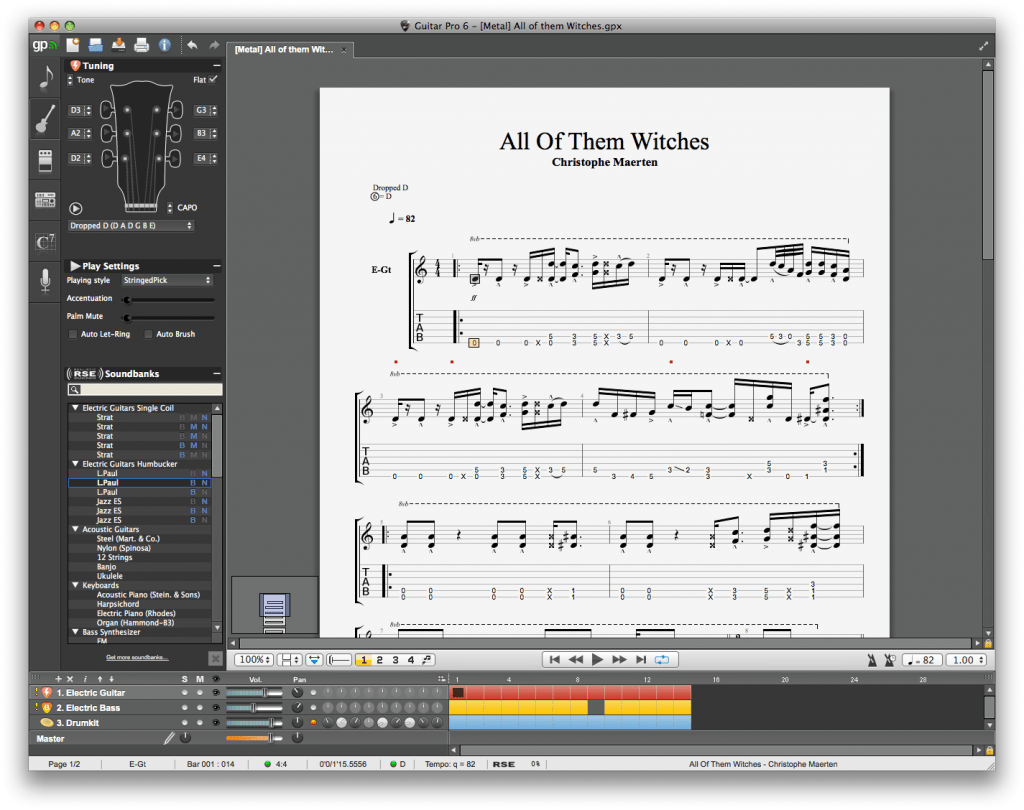Viewport: 1024px width, 810px height.
Task: Play the tuning preview button
Action: 75,208
